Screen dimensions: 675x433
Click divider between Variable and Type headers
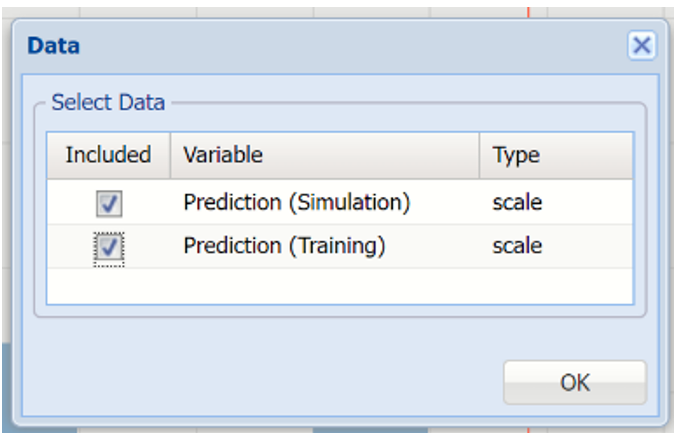coord(480,155)
